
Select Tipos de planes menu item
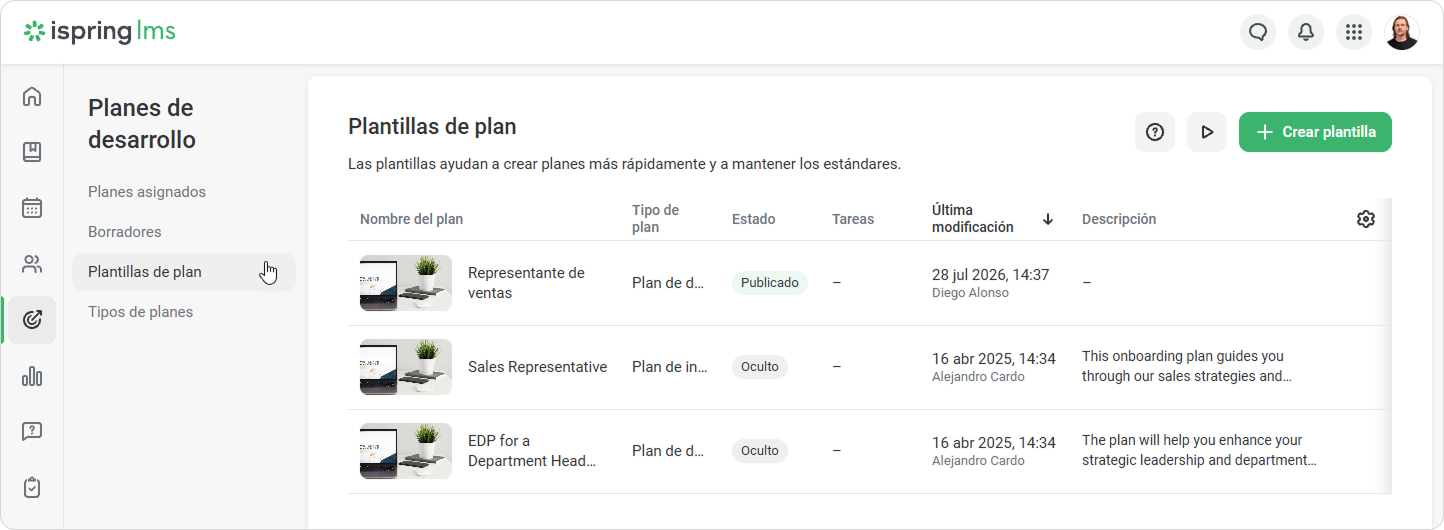[141, 312]
